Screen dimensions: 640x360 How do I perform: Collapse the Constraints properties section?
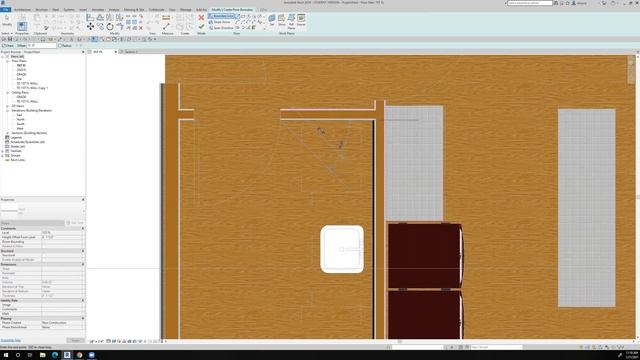pos(83,228)
